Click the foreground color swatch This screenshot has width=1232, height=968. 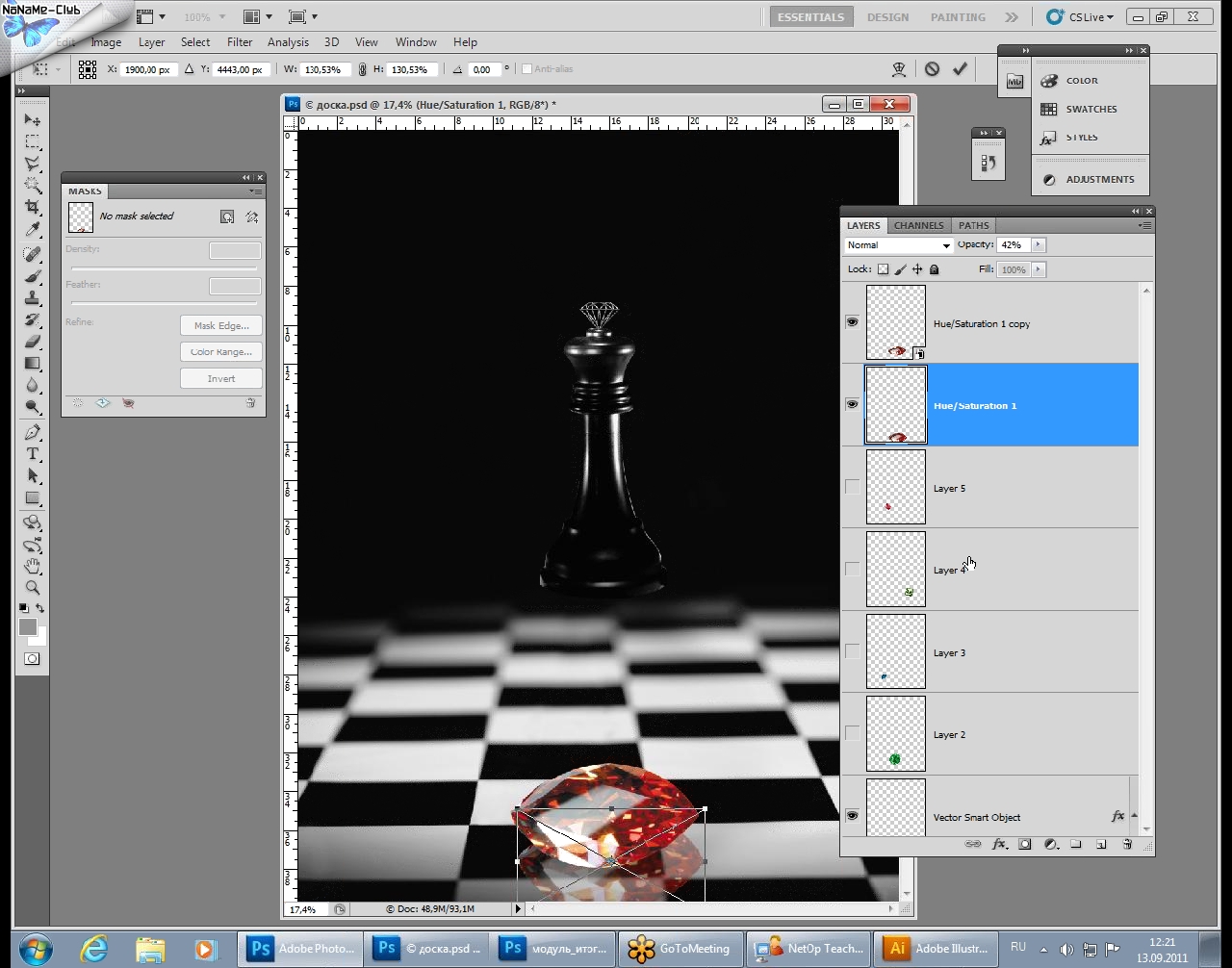tap(27, 627)
